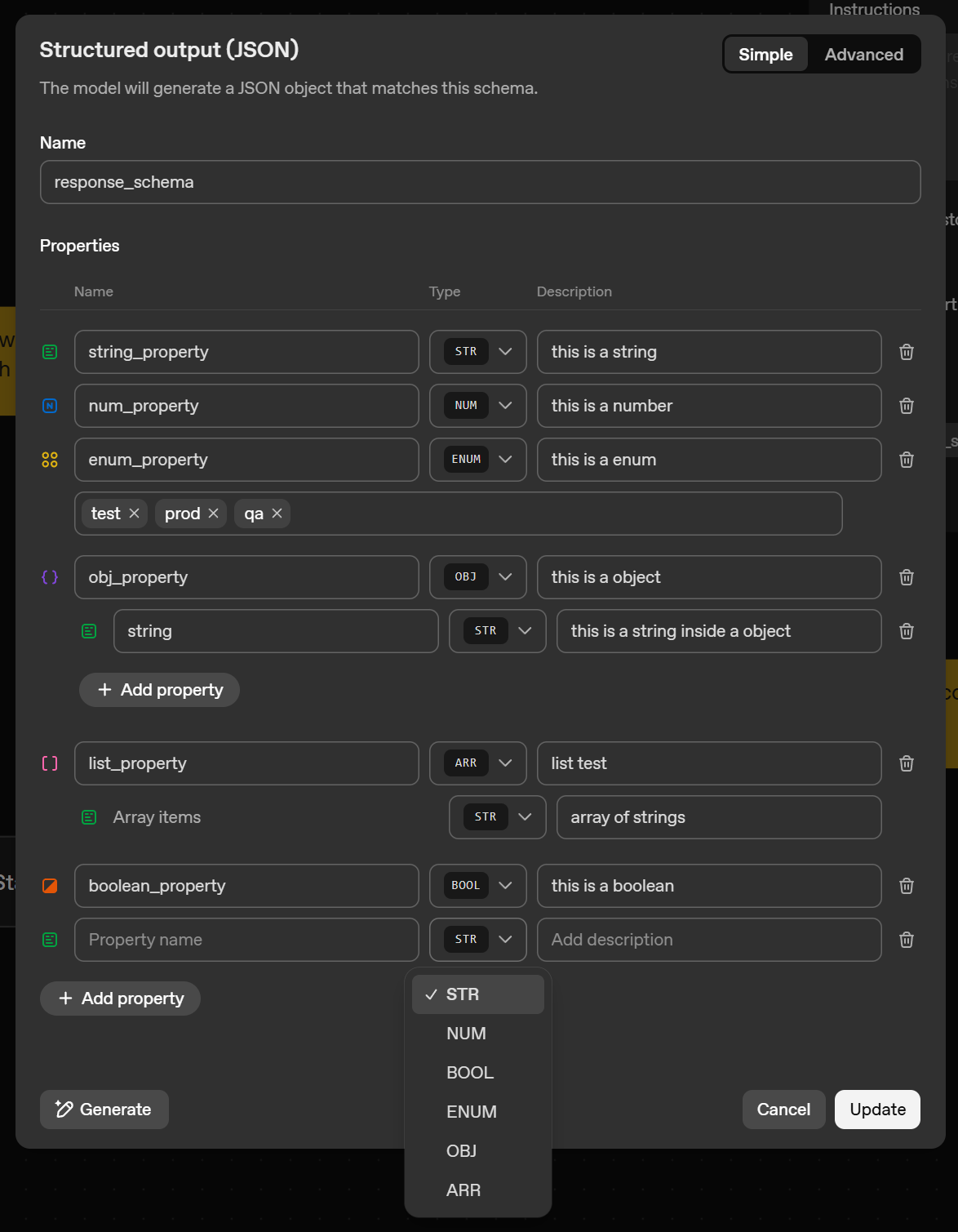Image resolution: width=958 pixels, height=1232 pixels.
Task: Delete string_property using its trash icon
Action: (x=906, y=352)
